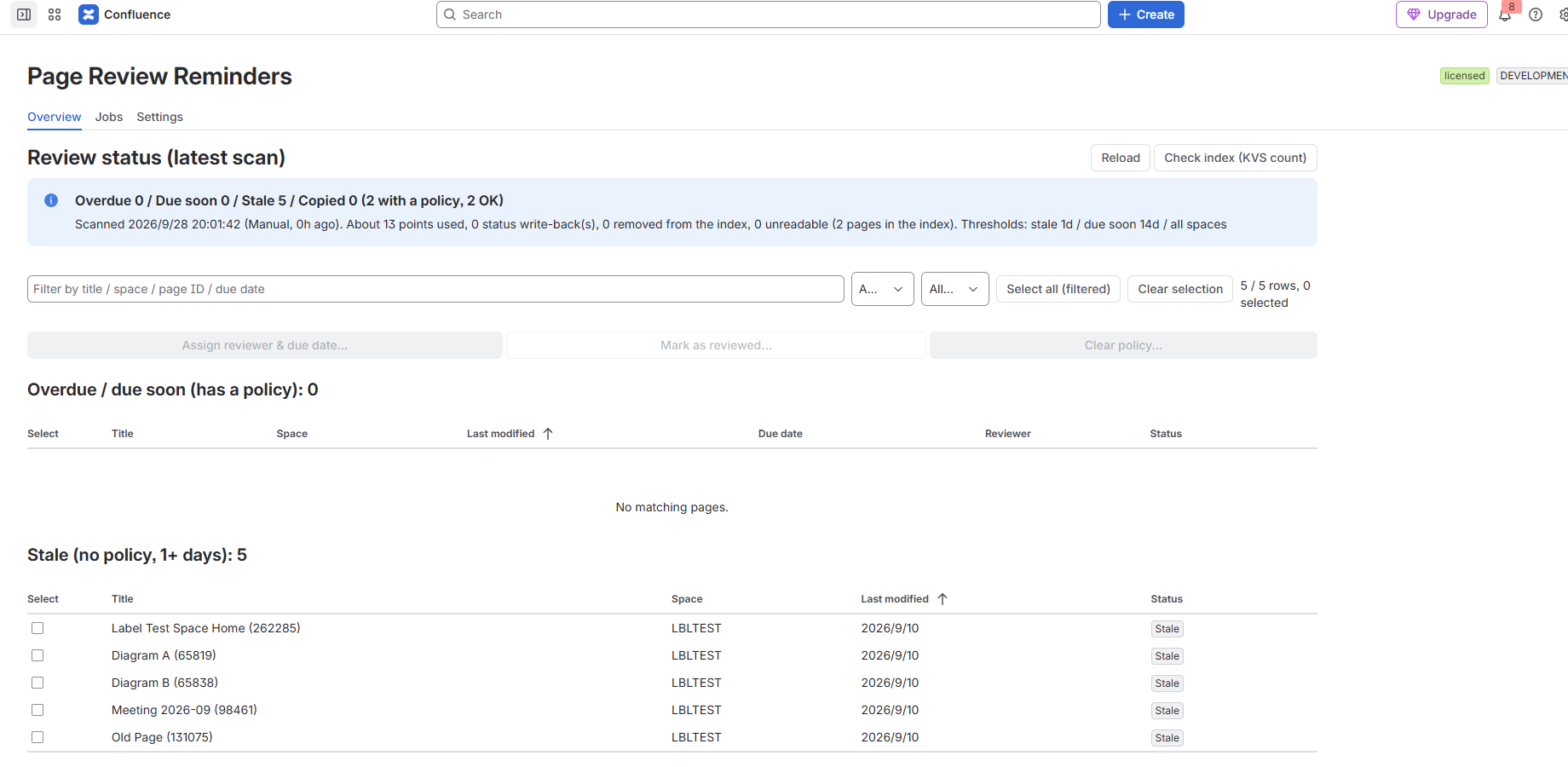This screenshot has height=767, width=1568.
Task: Click 'Diagram B (65838)' title
Action: 164,683
